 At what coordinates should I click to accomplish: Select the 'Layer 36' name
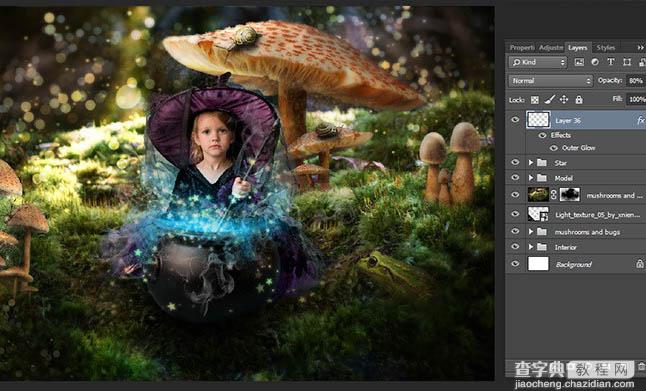tap(568, 121)
